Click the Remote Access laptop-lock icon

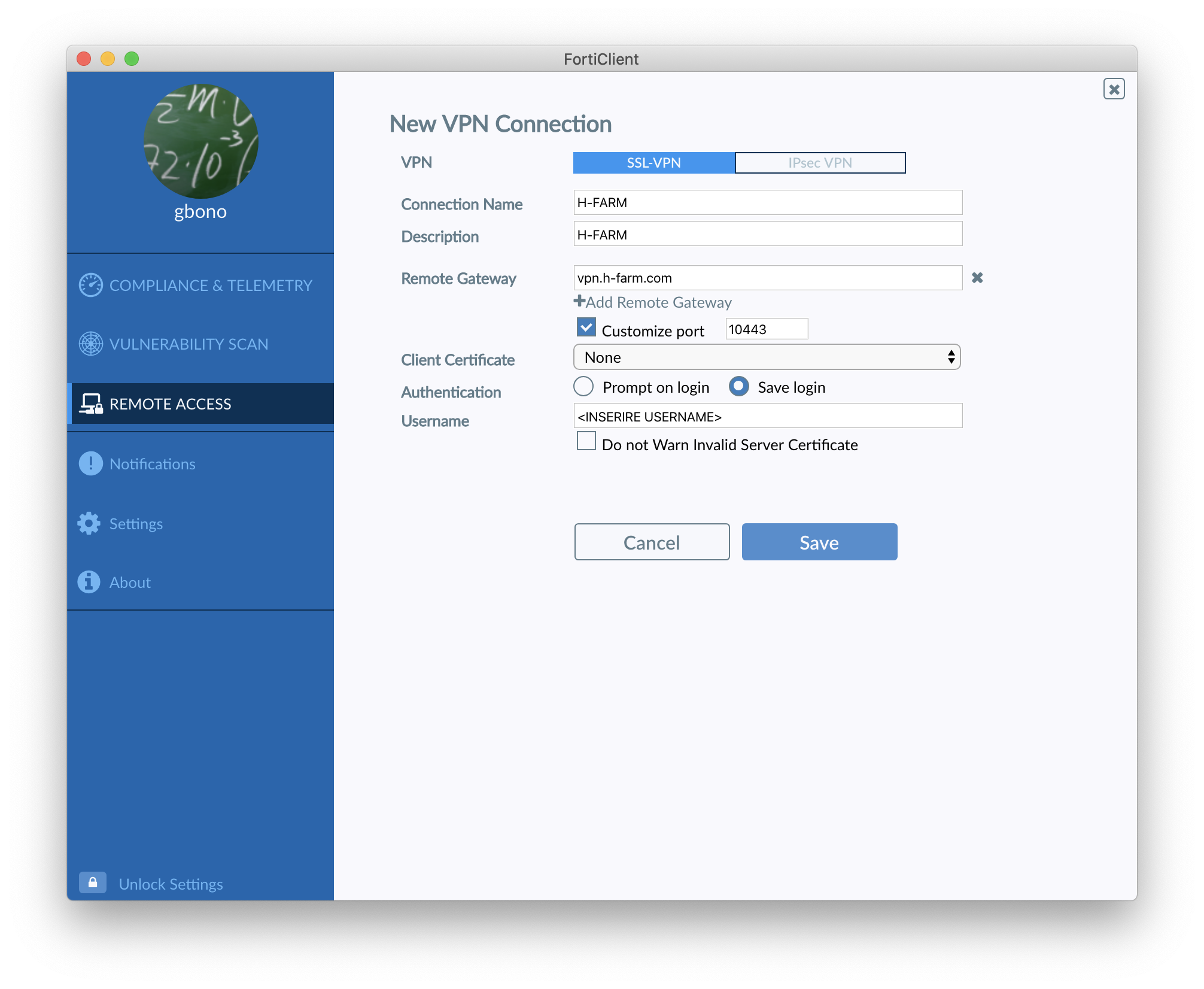coord(91,404)
